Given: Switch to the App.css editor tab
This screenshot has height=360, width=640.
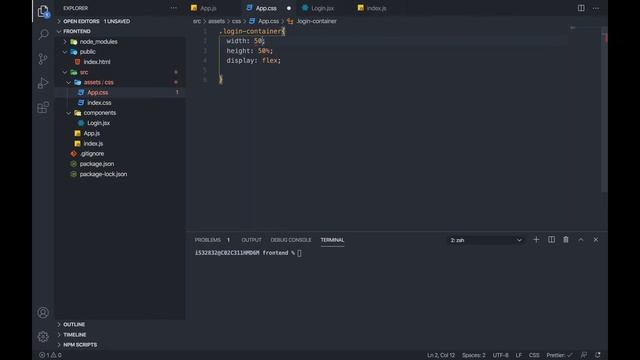Looking at the screenshot, I should 266,8.
